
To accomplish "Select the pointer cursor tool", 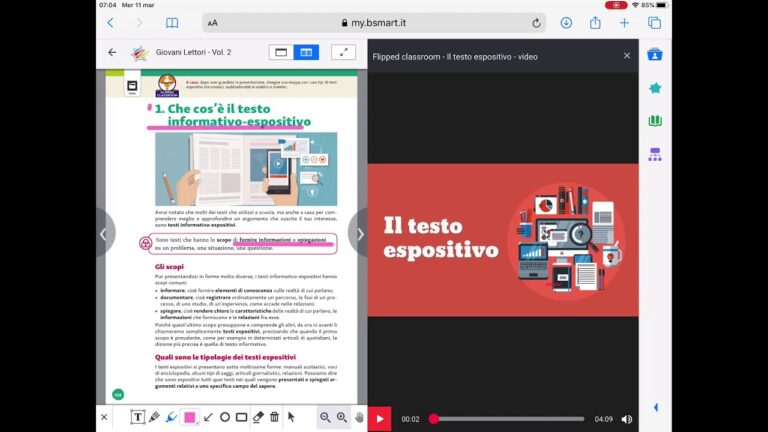I will click(x=291, y=417).
